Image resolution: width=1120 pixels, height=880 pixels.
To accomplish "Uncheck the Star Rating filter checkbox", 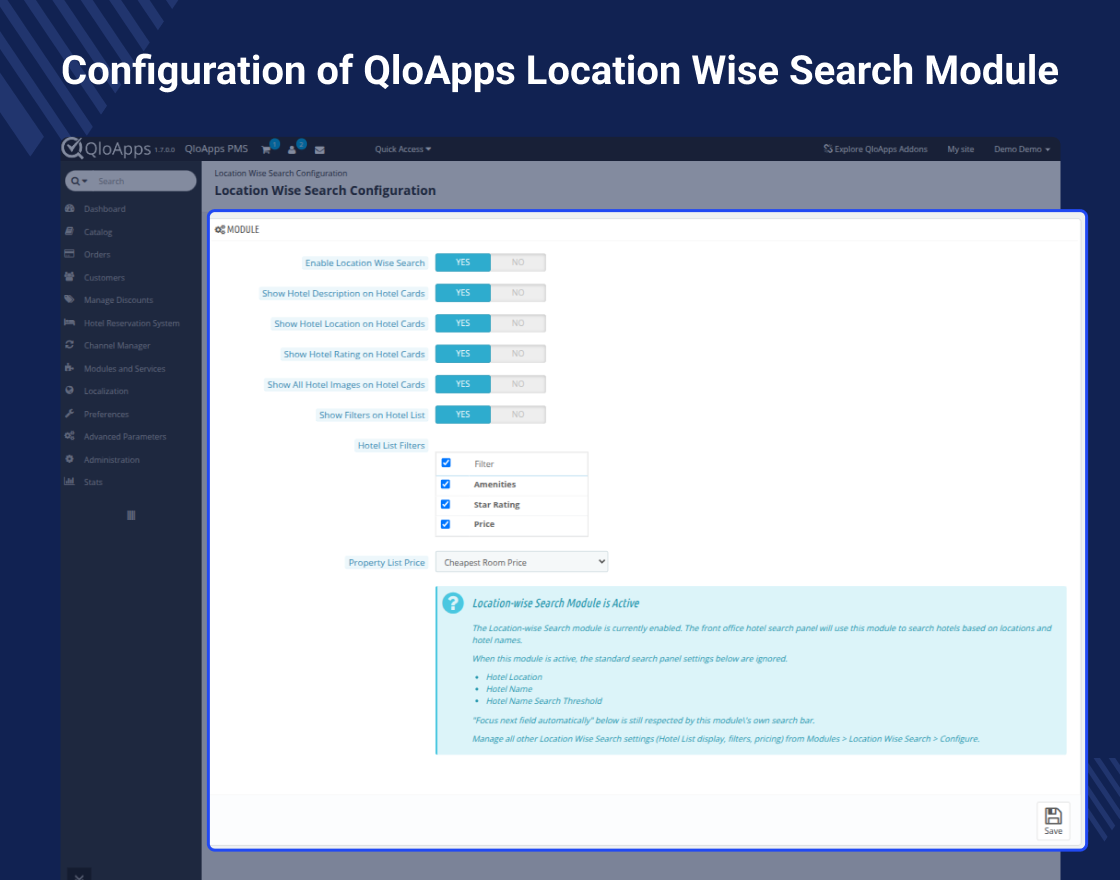I will (x=446, y=504).
